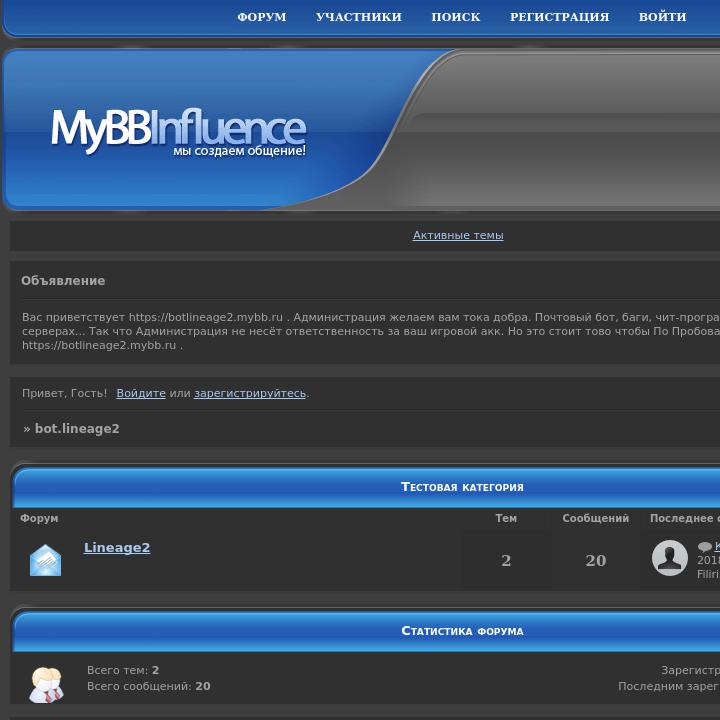Click the bot.lineage2 breadcrumb

tap(77, 429)
